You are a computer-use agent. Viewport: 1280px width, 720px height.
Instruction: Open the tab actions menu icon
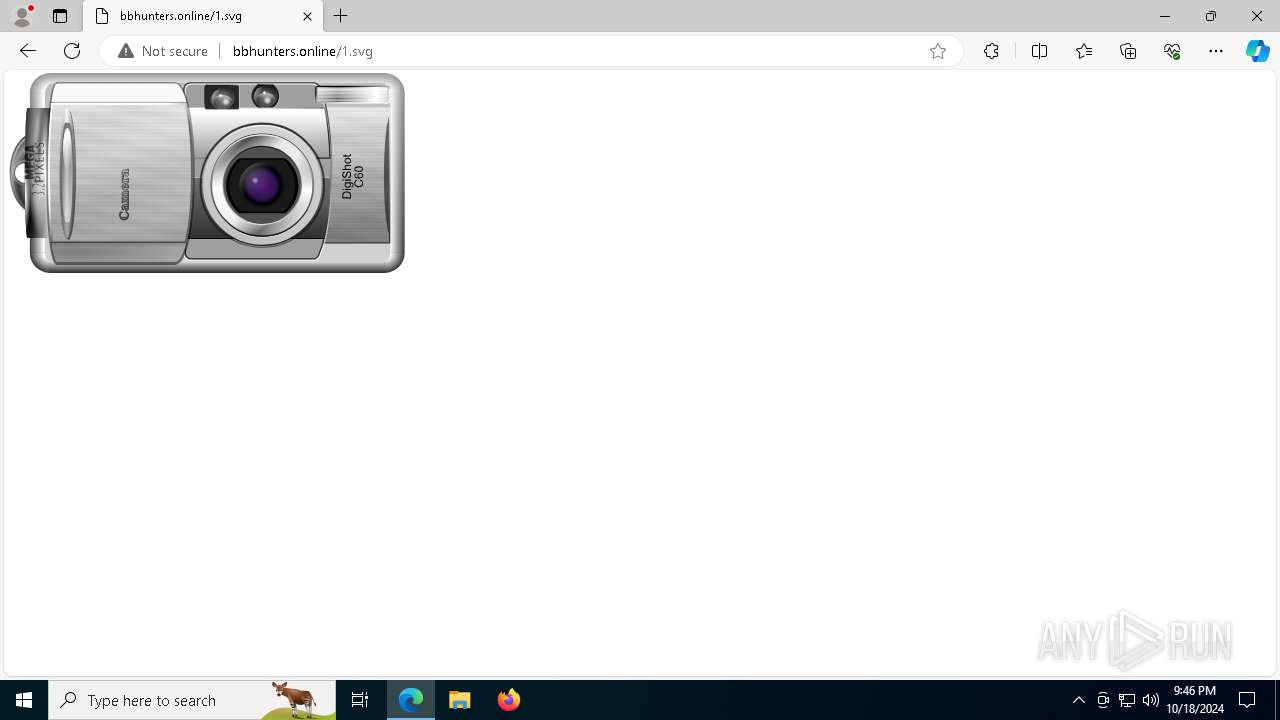pos(60,16)
